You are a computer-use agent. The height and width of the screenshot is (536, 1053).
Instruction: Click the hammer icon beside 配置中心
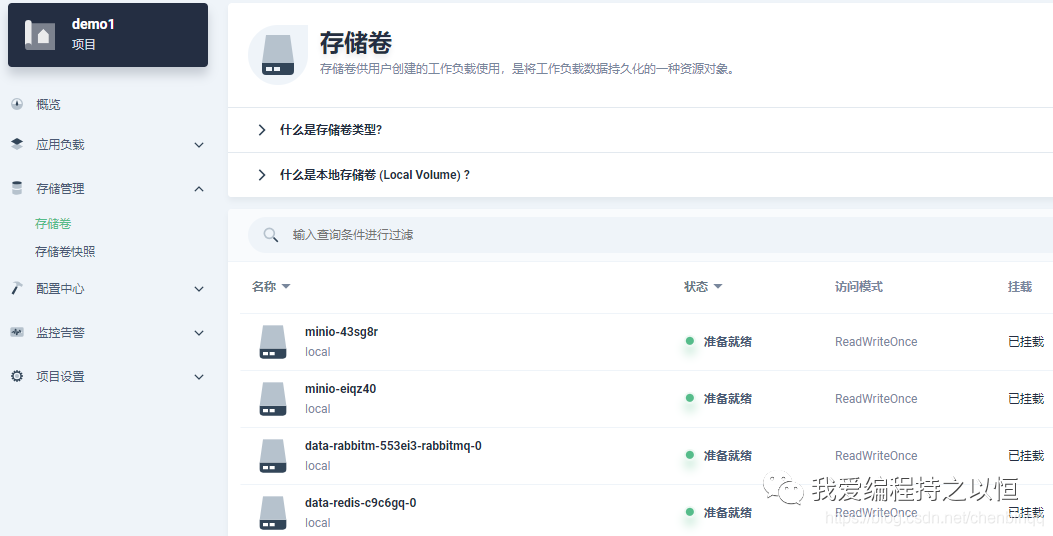[17, 288]
